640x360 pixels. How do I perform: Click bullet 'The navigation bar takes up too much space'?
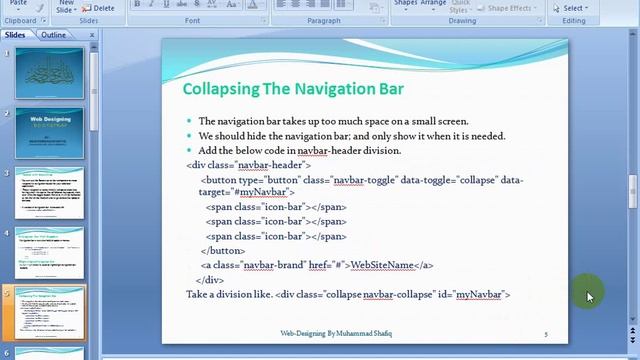[333, 121]
